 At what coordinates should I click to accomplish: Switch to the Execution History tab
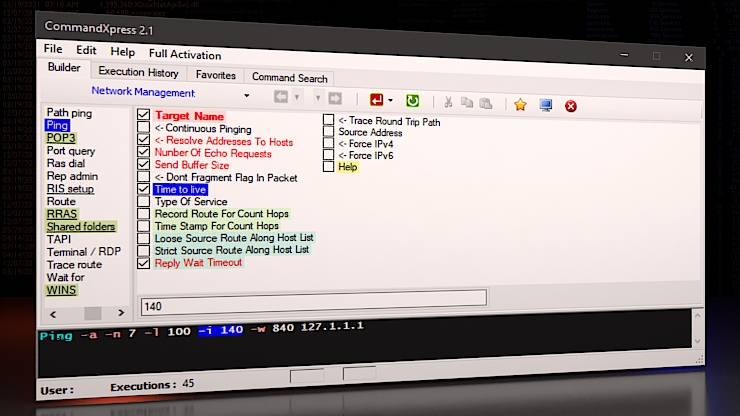tap(138, 73)
